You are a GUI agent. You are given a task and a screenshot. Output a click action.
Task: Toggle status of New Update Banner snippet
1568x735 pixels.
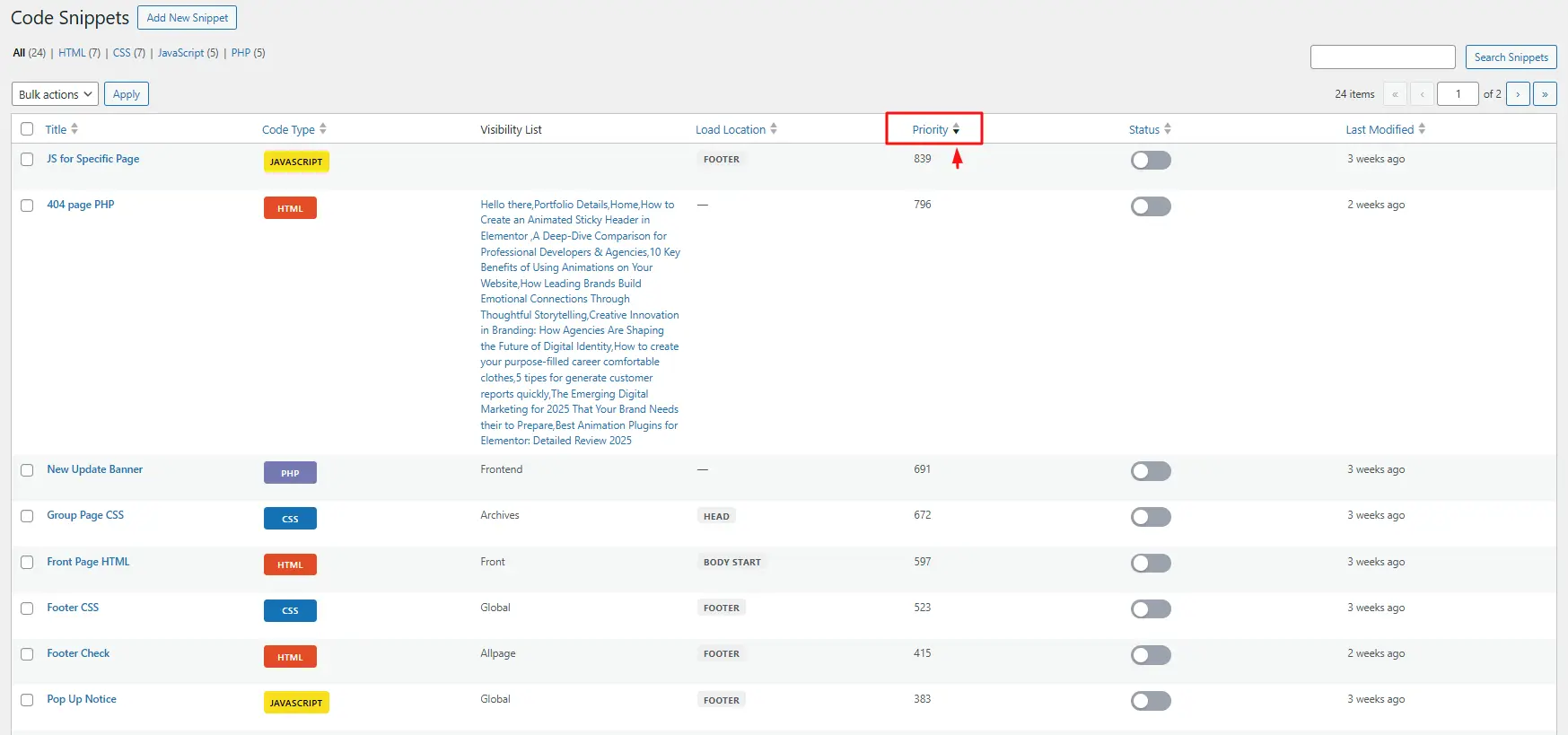tap(1151, 471)
